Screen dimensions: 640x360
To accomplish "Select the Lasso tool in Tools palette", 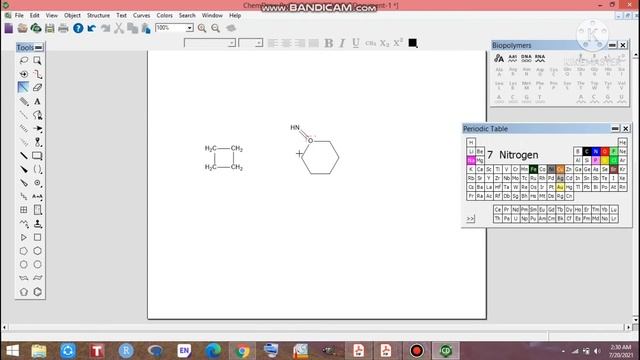I will [24, 60].
